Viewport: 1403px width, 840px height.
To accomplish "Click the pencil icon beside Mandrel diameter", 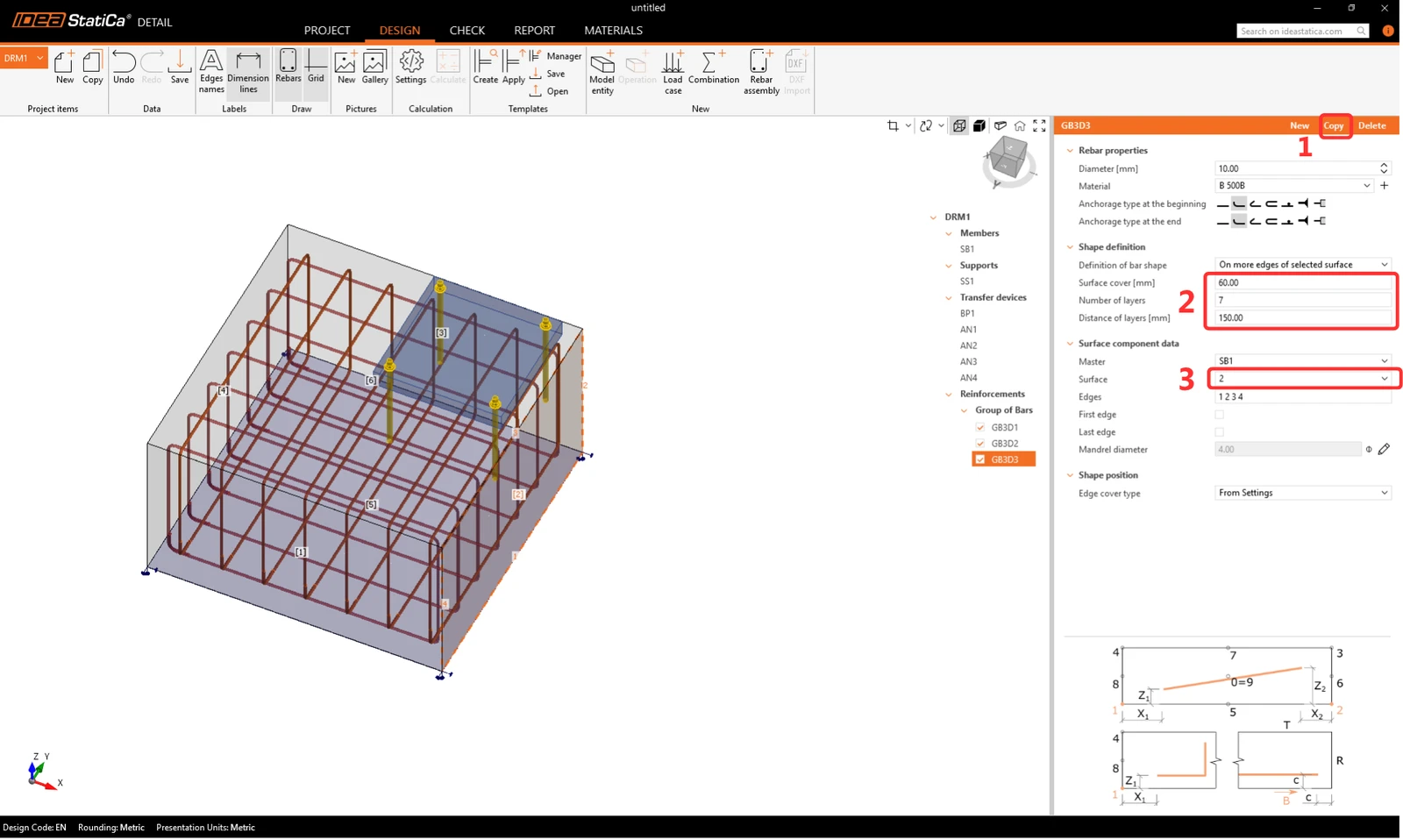I will (x=1384, y=449).
